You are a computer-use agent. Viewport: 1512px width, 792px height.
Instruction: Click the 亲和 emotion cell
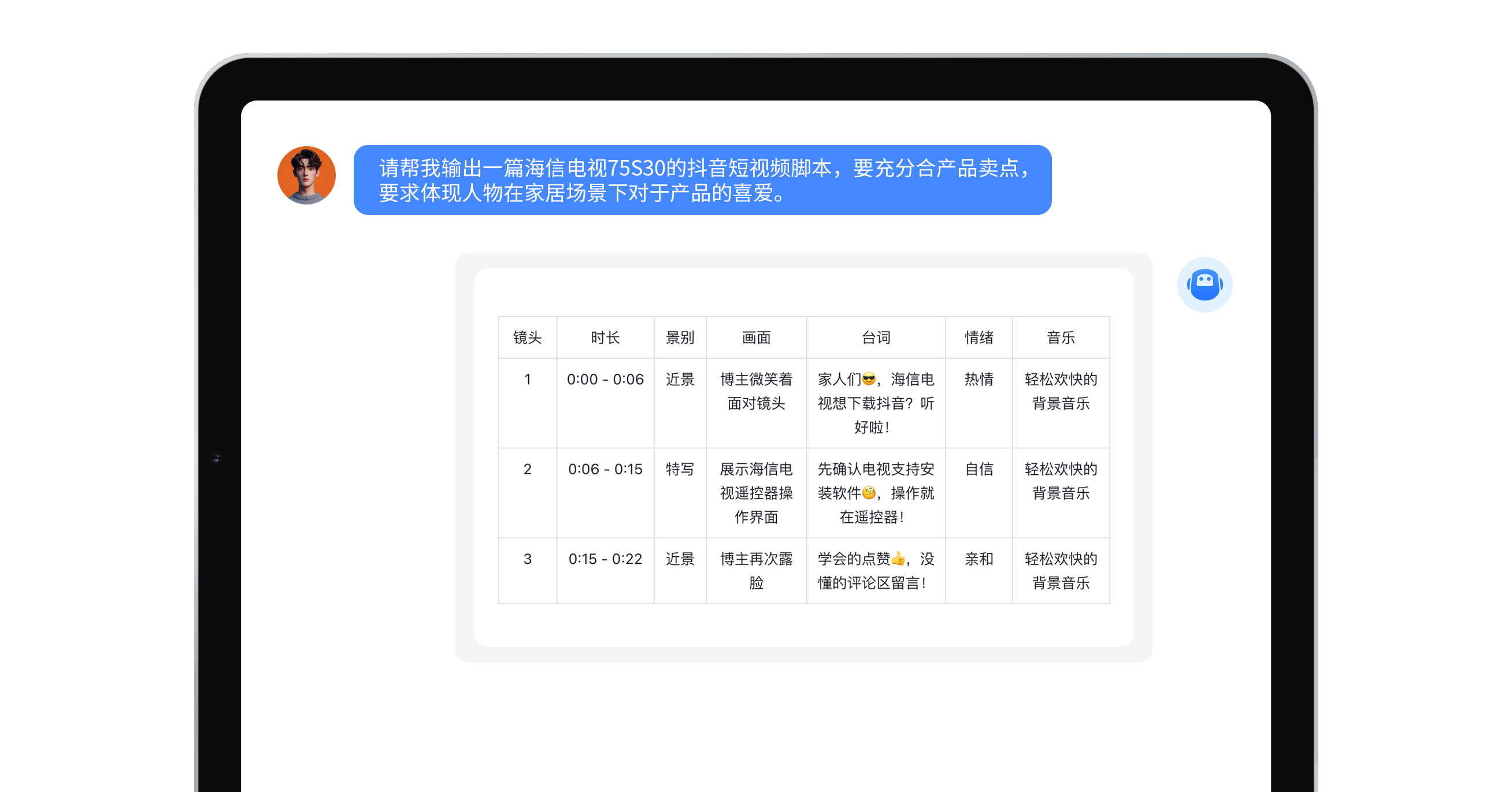point(979,571)
